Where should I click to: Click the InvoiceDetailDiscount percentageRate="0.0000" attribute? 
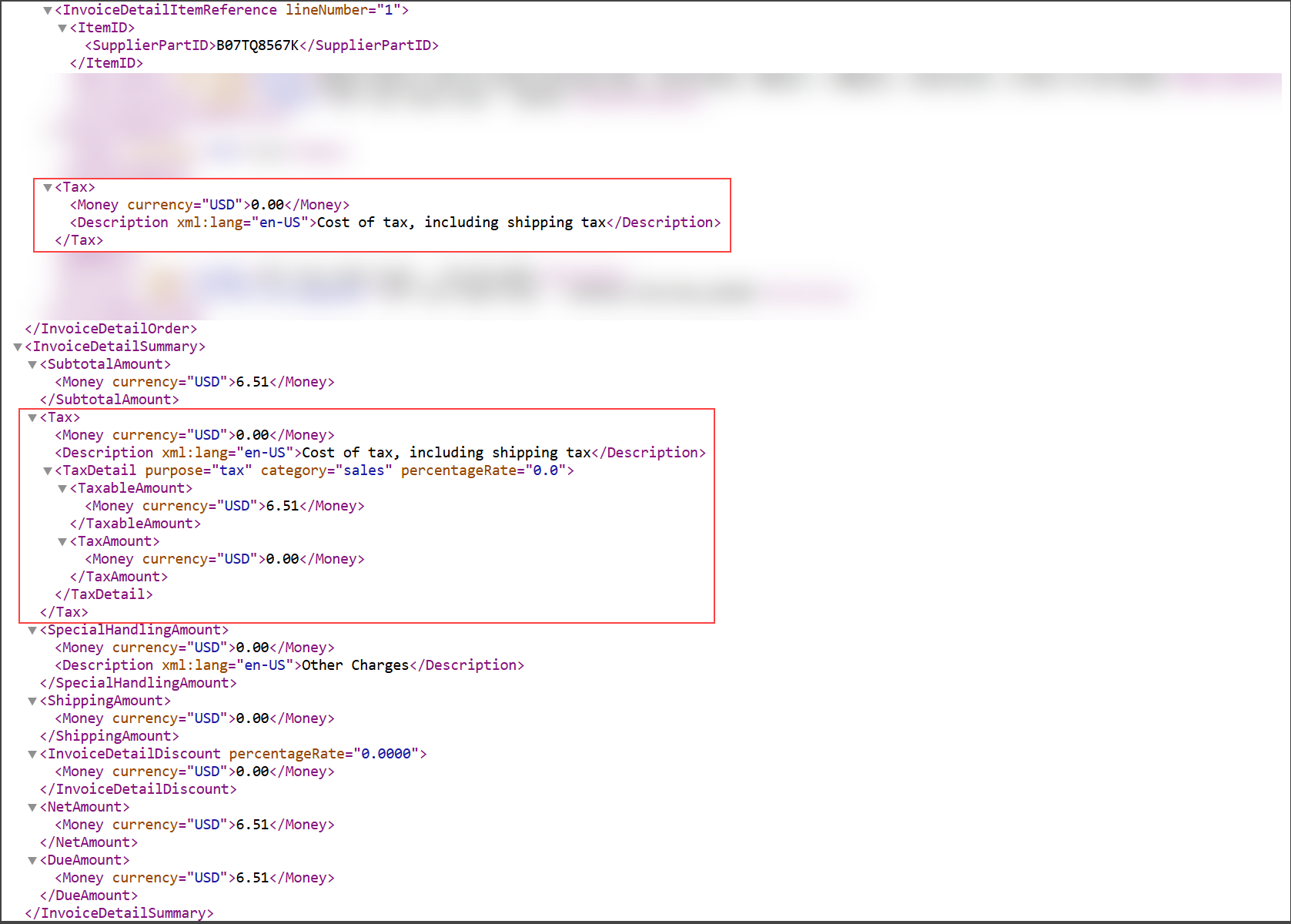tap(323, 754)
